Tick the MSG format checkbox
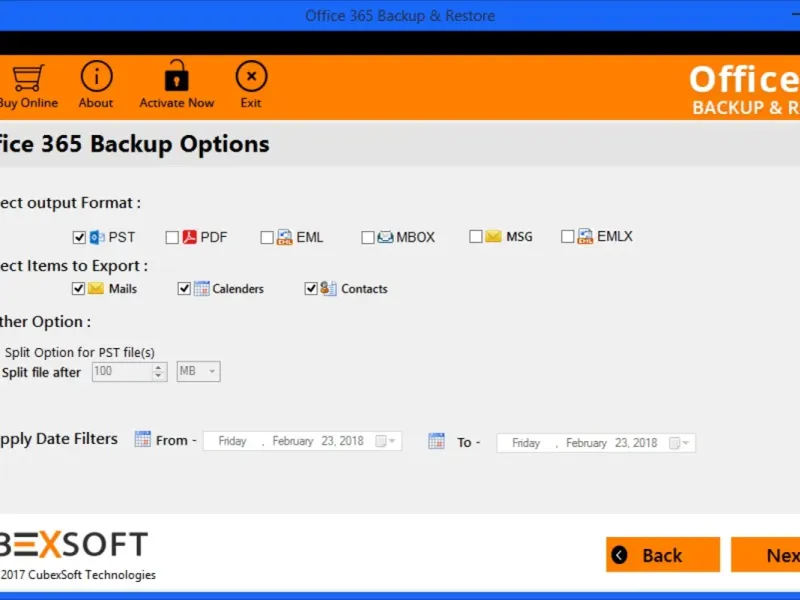 click(x=476, y=237)
